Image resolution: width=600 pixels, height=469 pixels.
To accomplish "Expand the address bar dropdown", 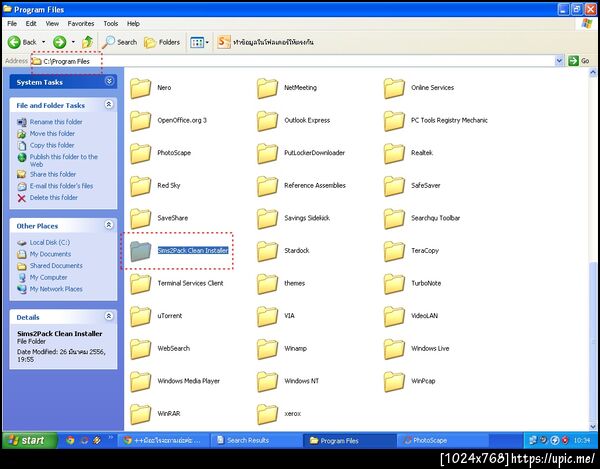I will (x=559, y=61).
